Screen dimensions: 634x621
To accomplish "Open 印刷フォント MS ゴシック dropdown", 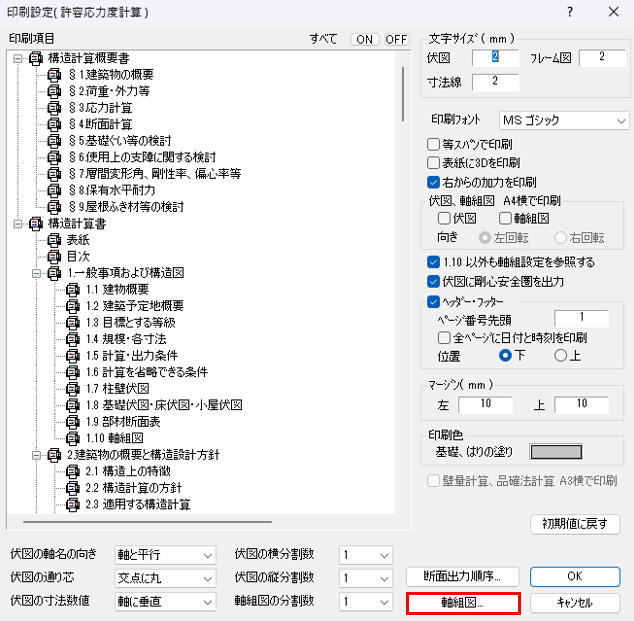I will coord(564,120).
